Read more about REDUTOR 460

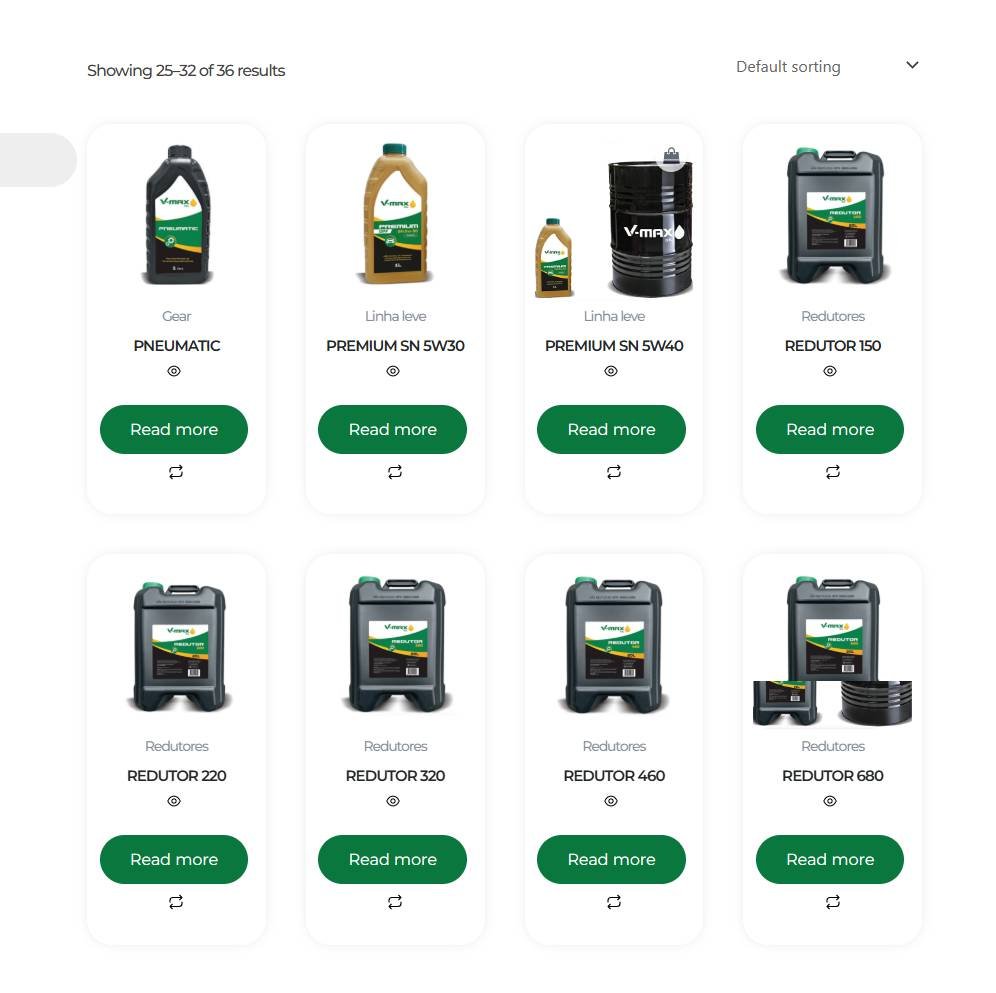click(612, 860)
